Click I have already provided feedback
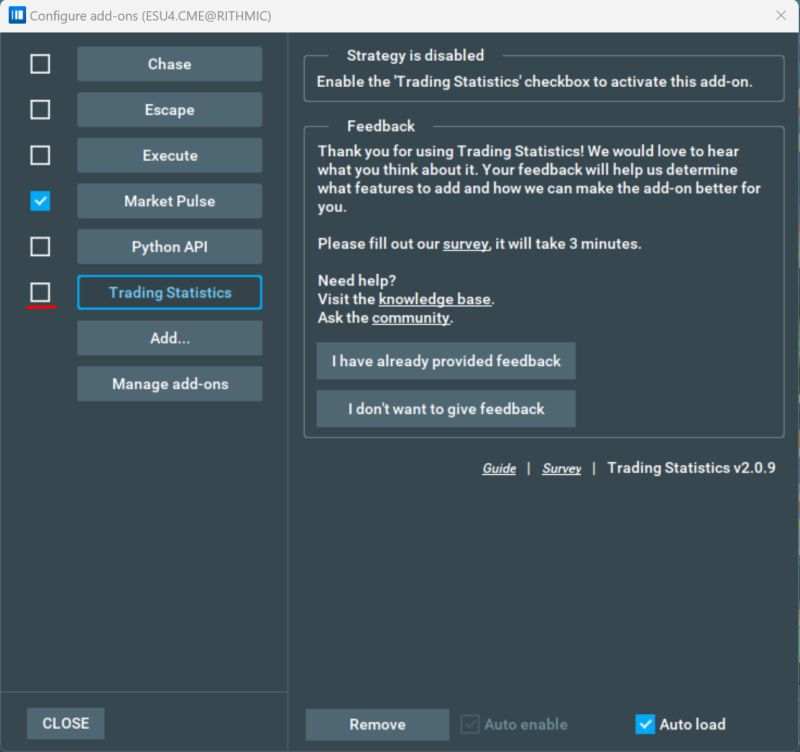The width and height of the screenshot is (800, 752). pyautogui.click(x=446, y=361)
